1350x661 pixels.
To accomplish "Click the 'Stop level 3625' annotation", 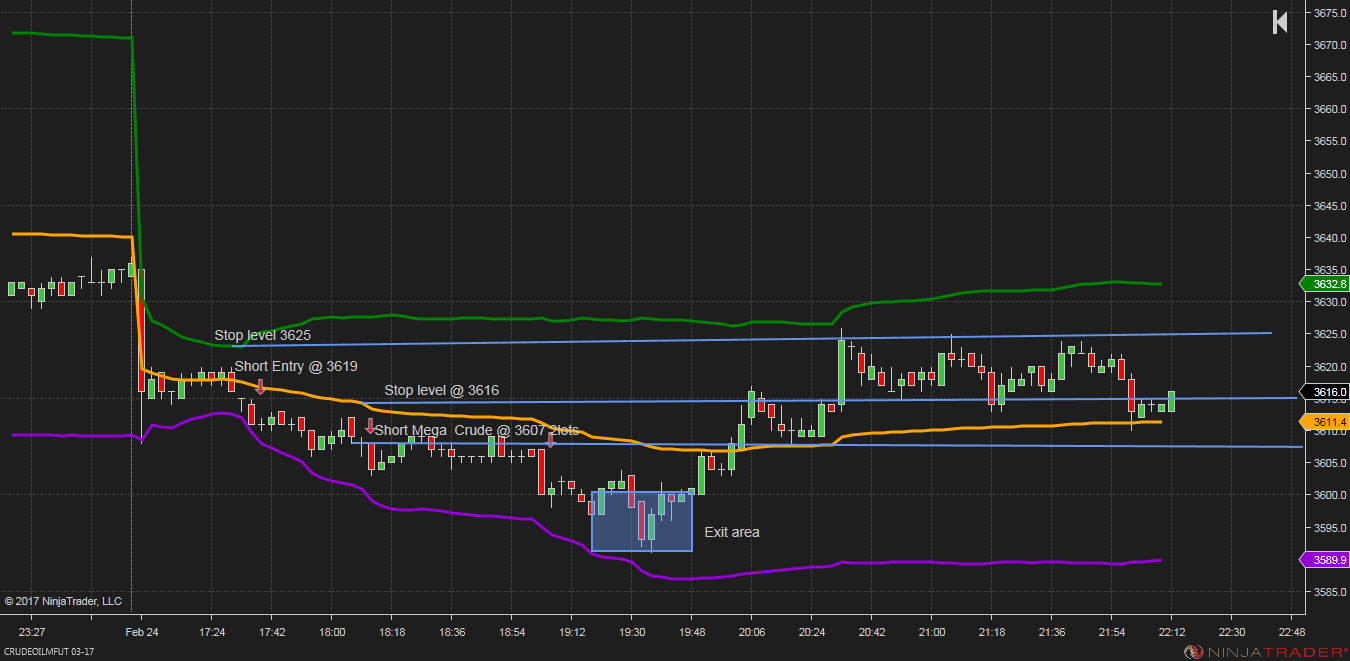I will (x=262, y=335).
